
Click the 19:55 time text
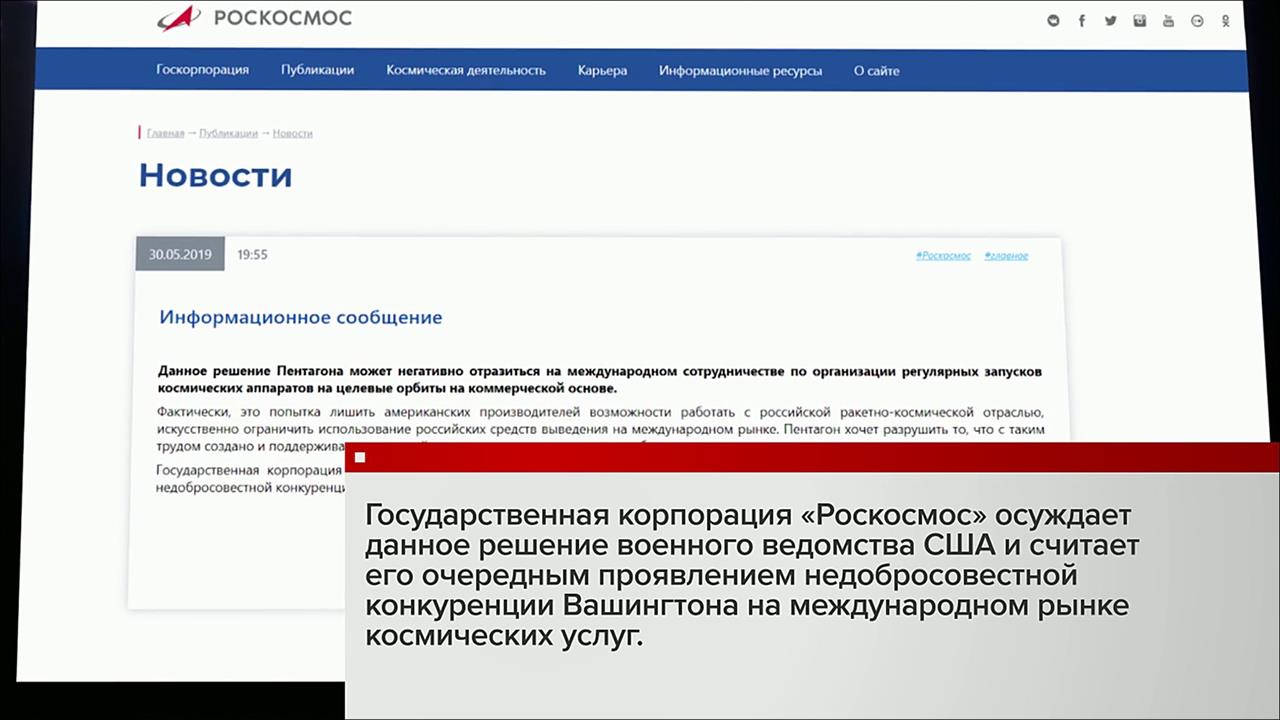point(252,255)
